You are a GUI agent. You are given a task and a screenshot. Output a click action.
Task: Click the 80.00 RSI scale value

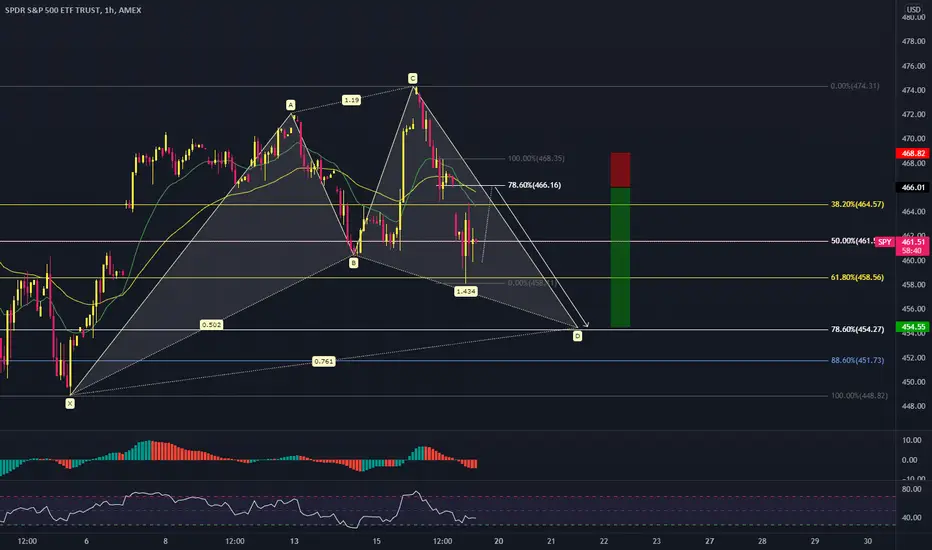912,489
